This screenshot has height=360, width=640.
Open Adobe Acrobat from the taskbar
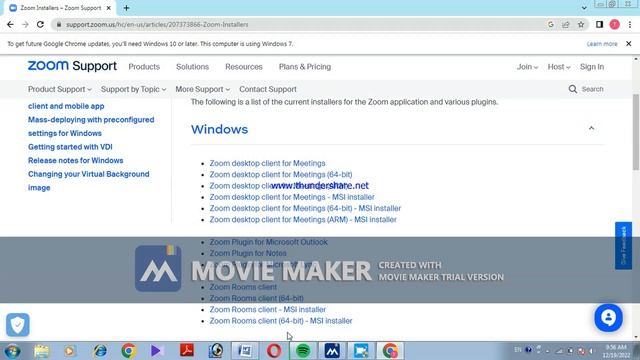pos(187,351)
